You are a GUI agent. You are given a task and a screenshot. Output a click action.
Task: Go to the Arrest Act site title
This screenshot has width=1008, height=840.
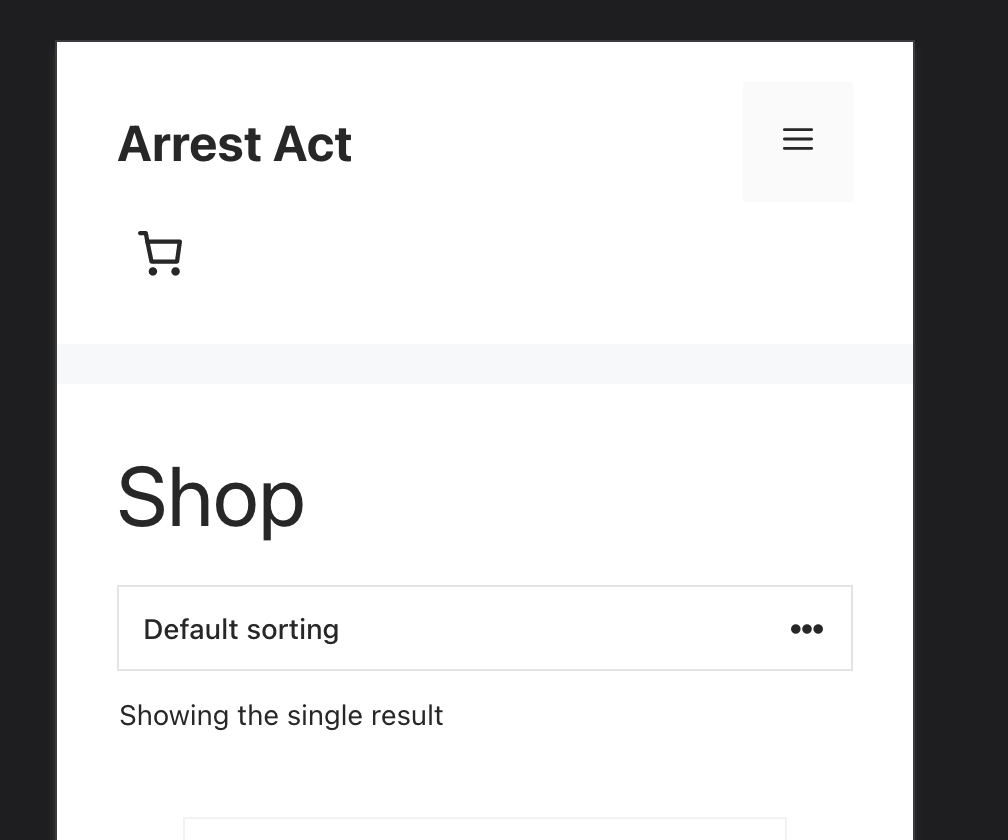(235, 144)
